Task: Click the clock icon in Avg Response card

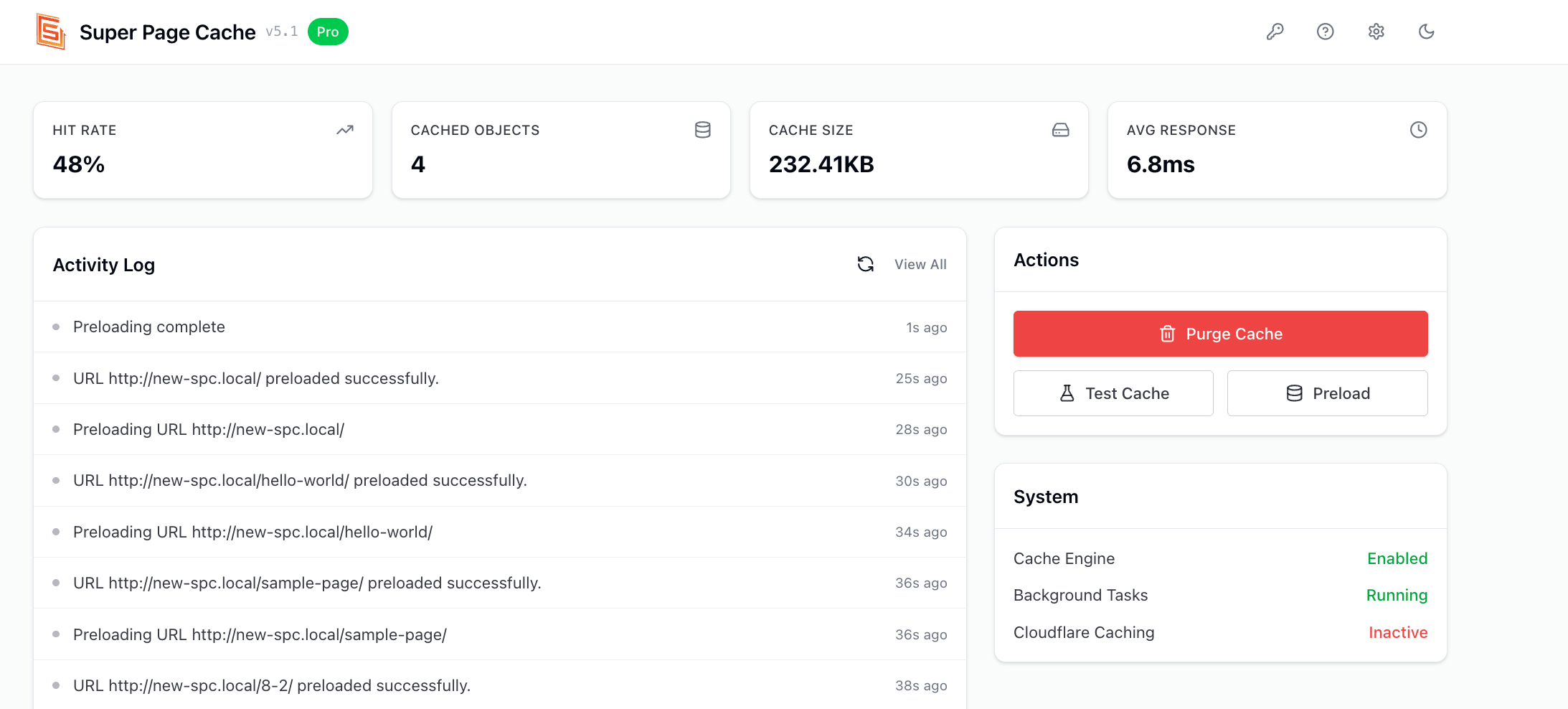Action: (1418, 130)
